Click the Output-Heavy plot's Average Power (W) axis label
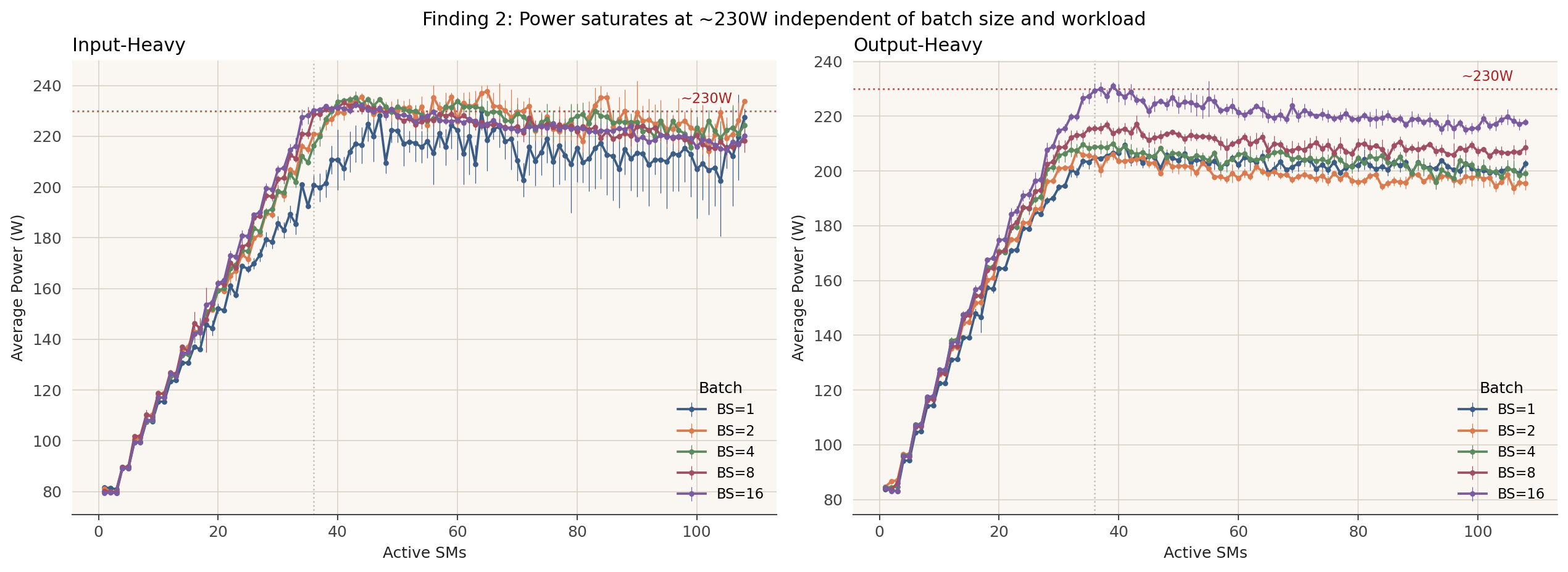 tap(798, 288)
